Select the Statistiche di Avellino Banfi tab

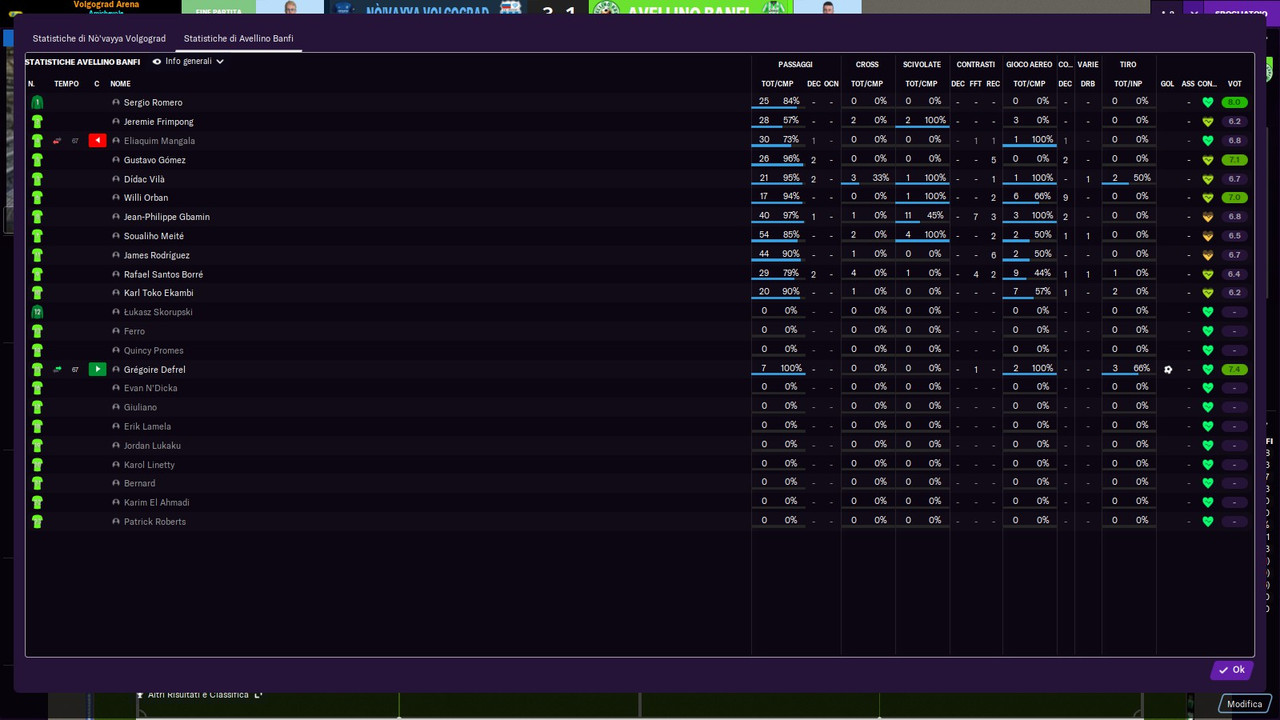pyautogui.click(x=238, y=38)
